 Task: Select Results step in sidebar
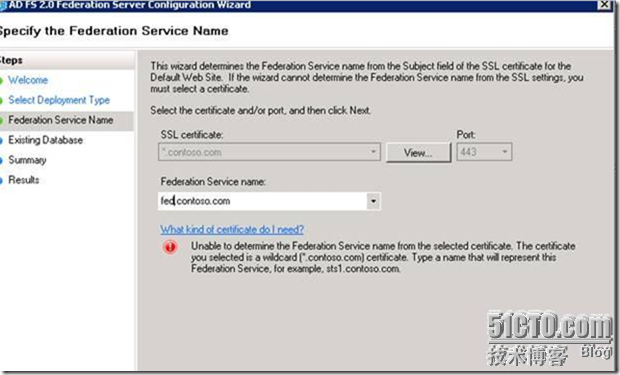click(x=24, y=180)
